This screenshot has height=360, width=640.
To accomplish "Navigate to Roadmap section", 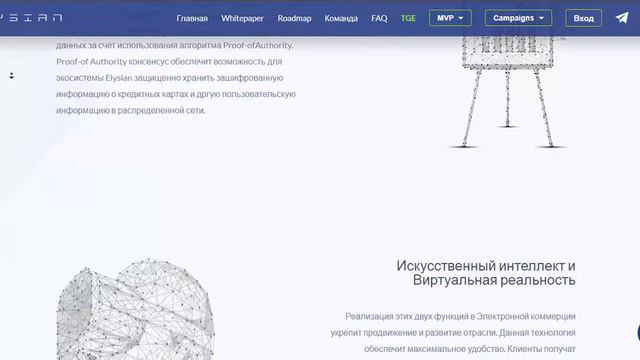I will coord(294,18).
